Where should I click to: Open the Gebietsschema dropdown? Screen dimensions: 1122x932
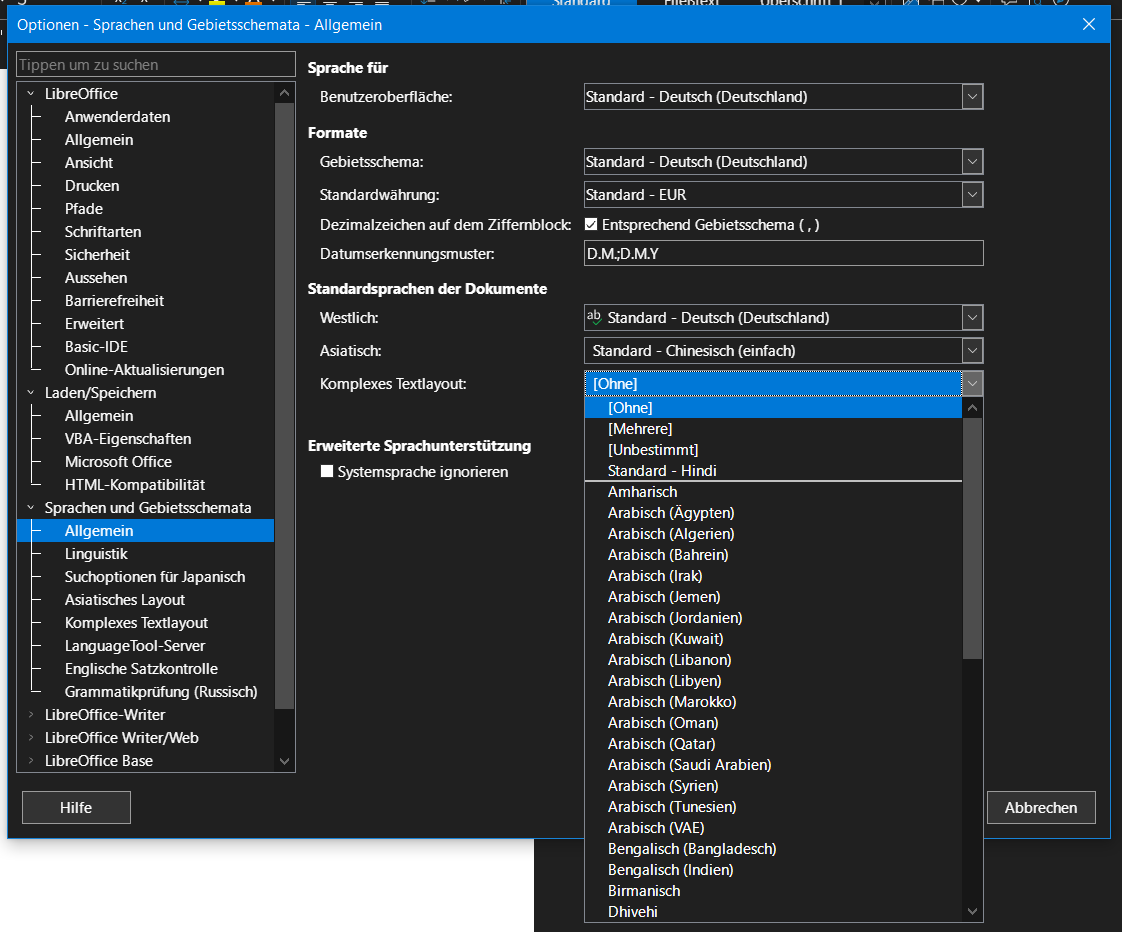(x=972, y=162)
